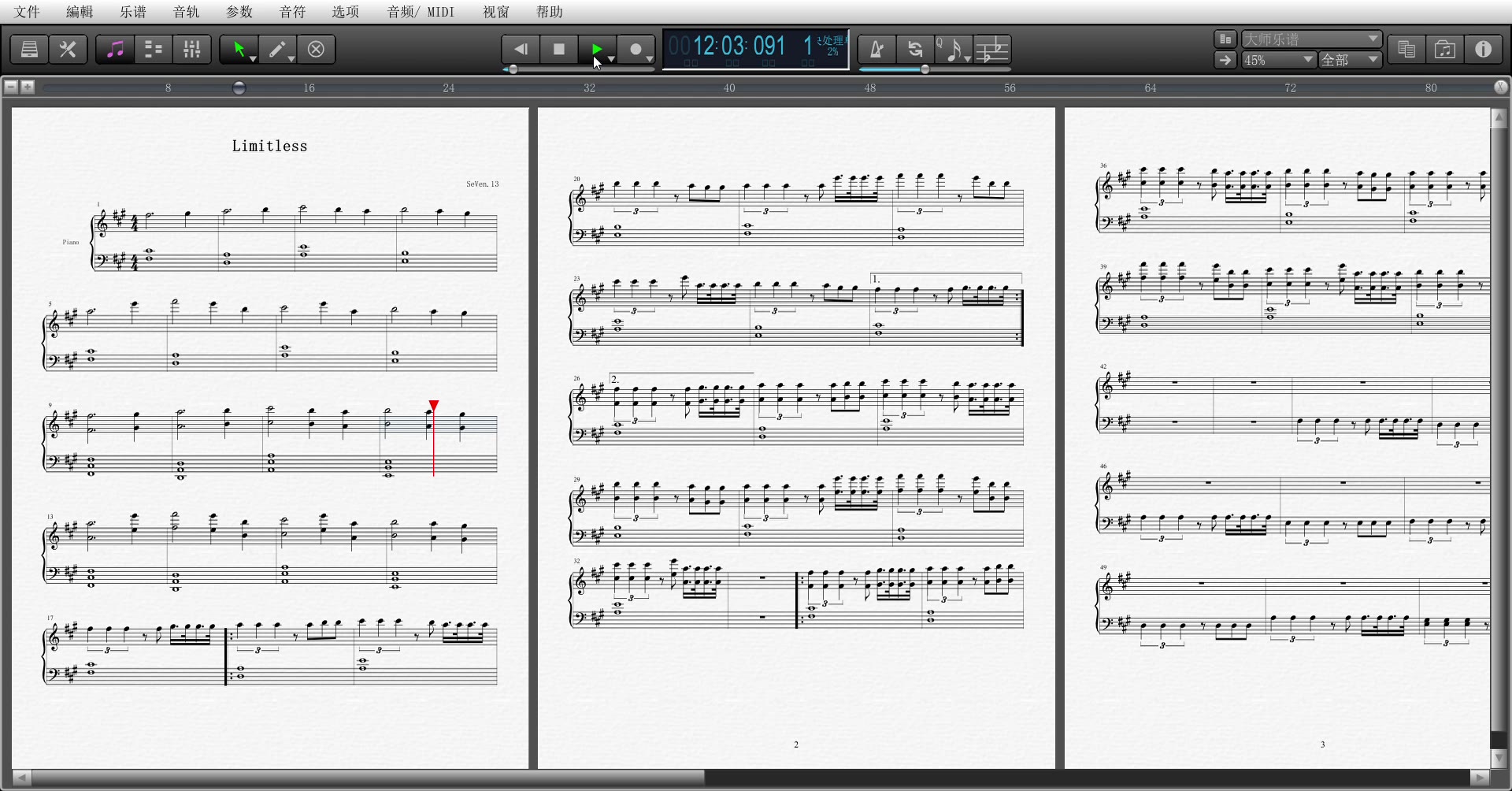Open the tools wrench icon

(x=69, y=50)
